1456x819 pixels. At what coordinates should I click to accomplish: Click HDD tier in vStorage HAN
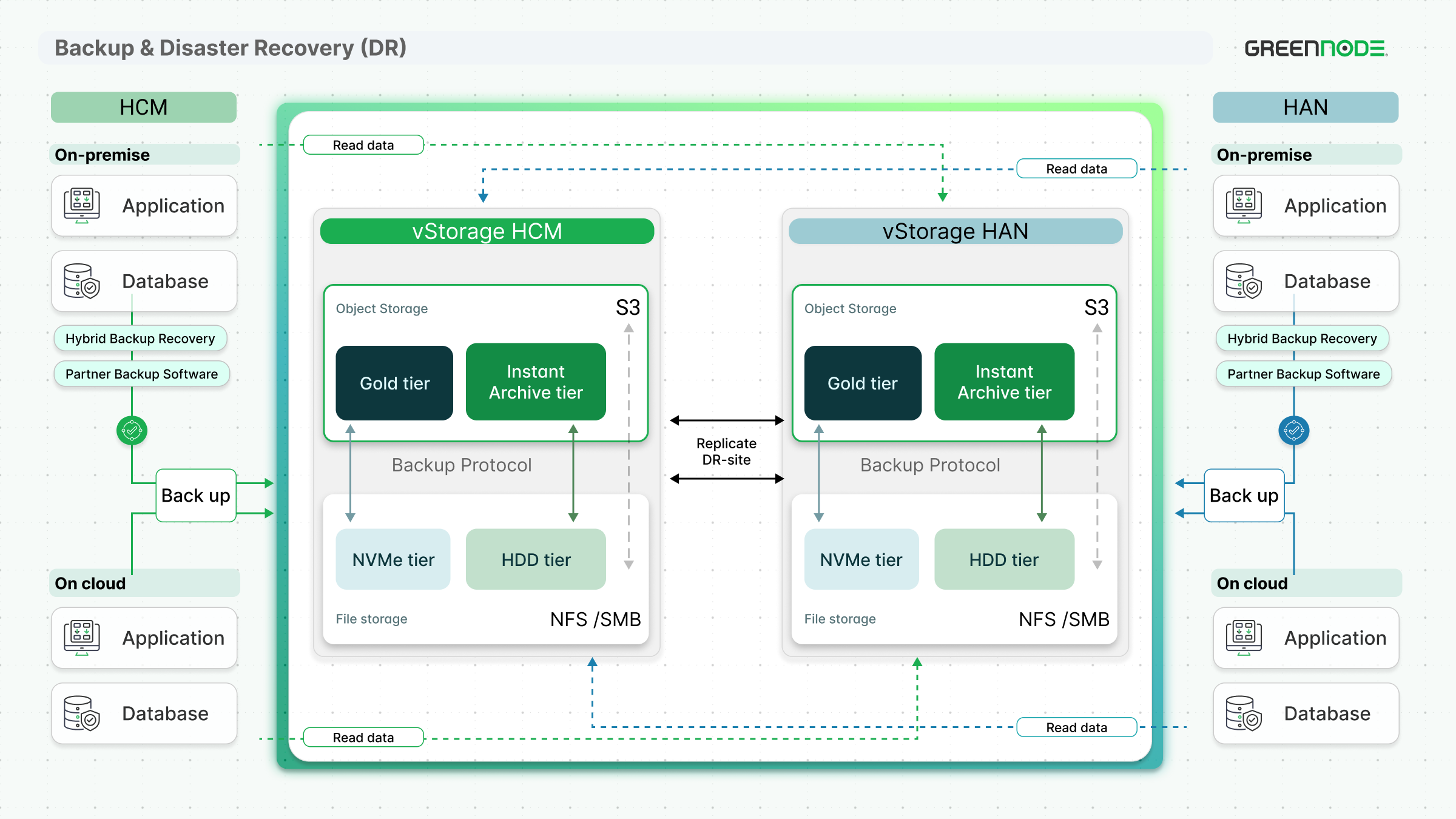click(1004, 559)
